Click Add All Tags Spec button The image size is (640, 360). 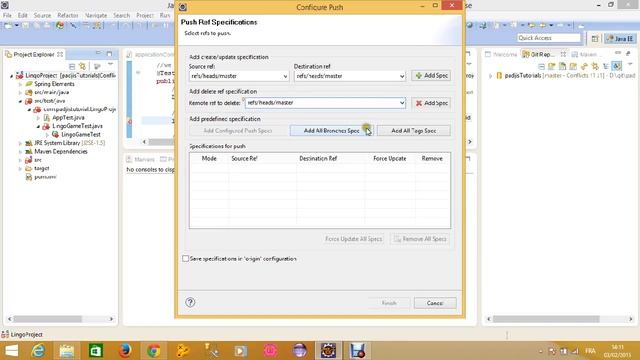point(413,131)
